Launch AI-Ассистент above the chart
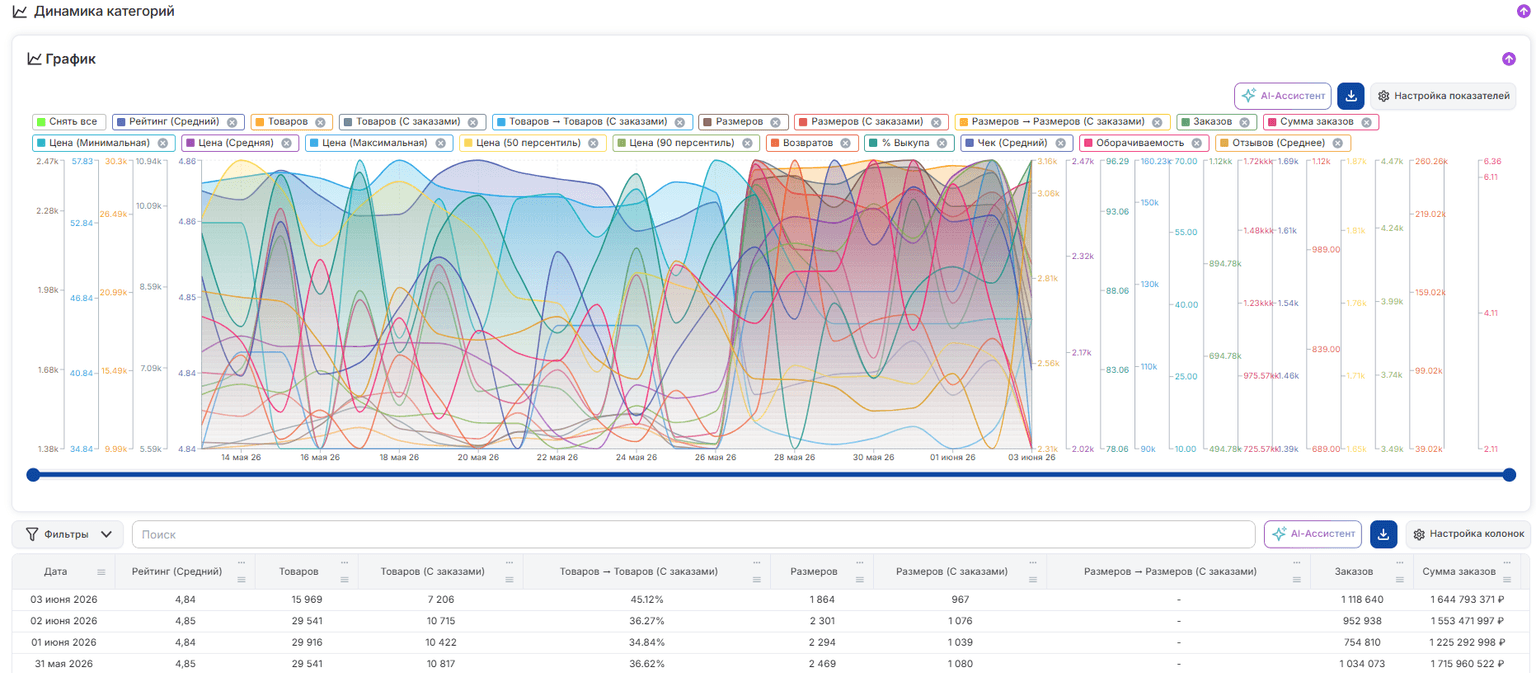Screen dimensions: 1536x673 (x=1282, y=96)
